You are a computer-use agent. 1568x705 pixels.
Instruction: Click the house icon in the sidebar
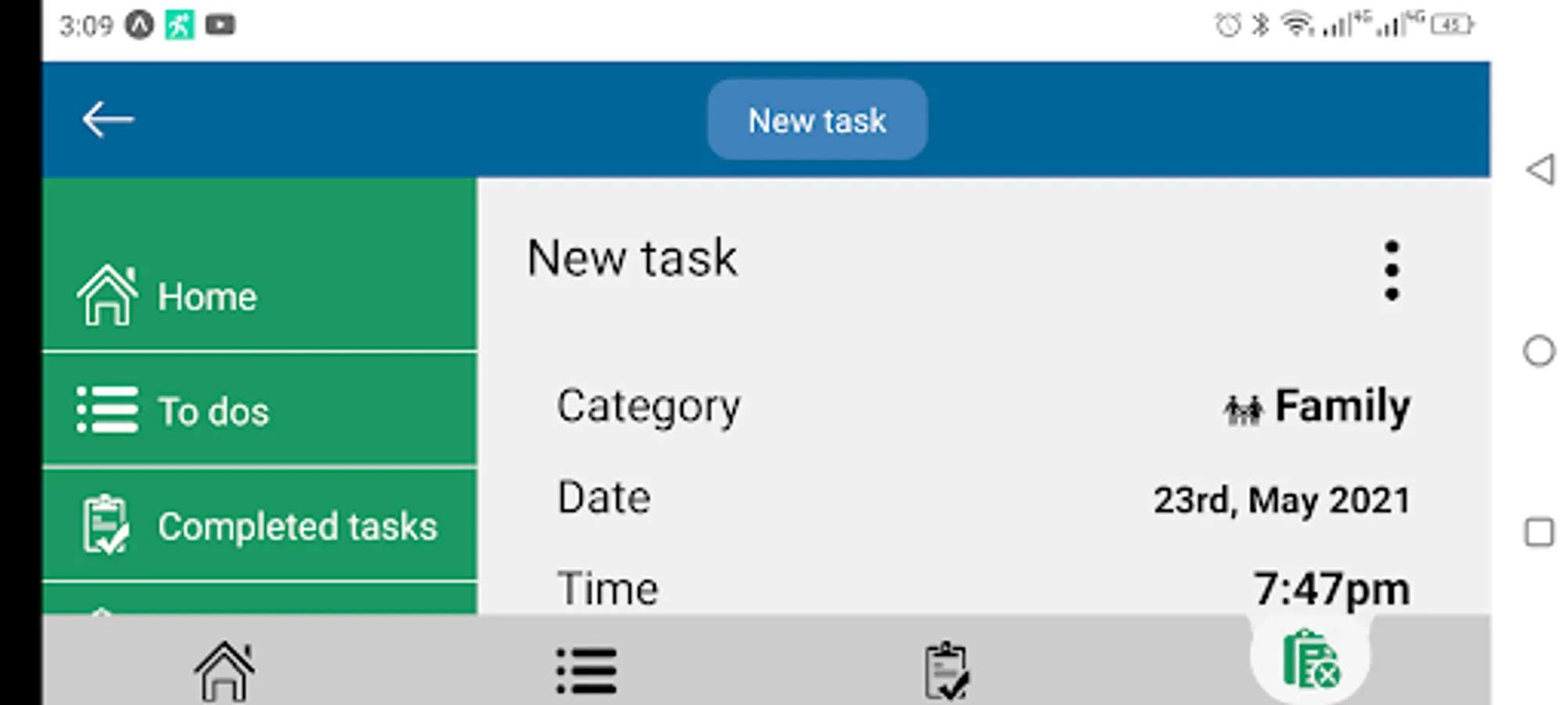tap(107, 295)
